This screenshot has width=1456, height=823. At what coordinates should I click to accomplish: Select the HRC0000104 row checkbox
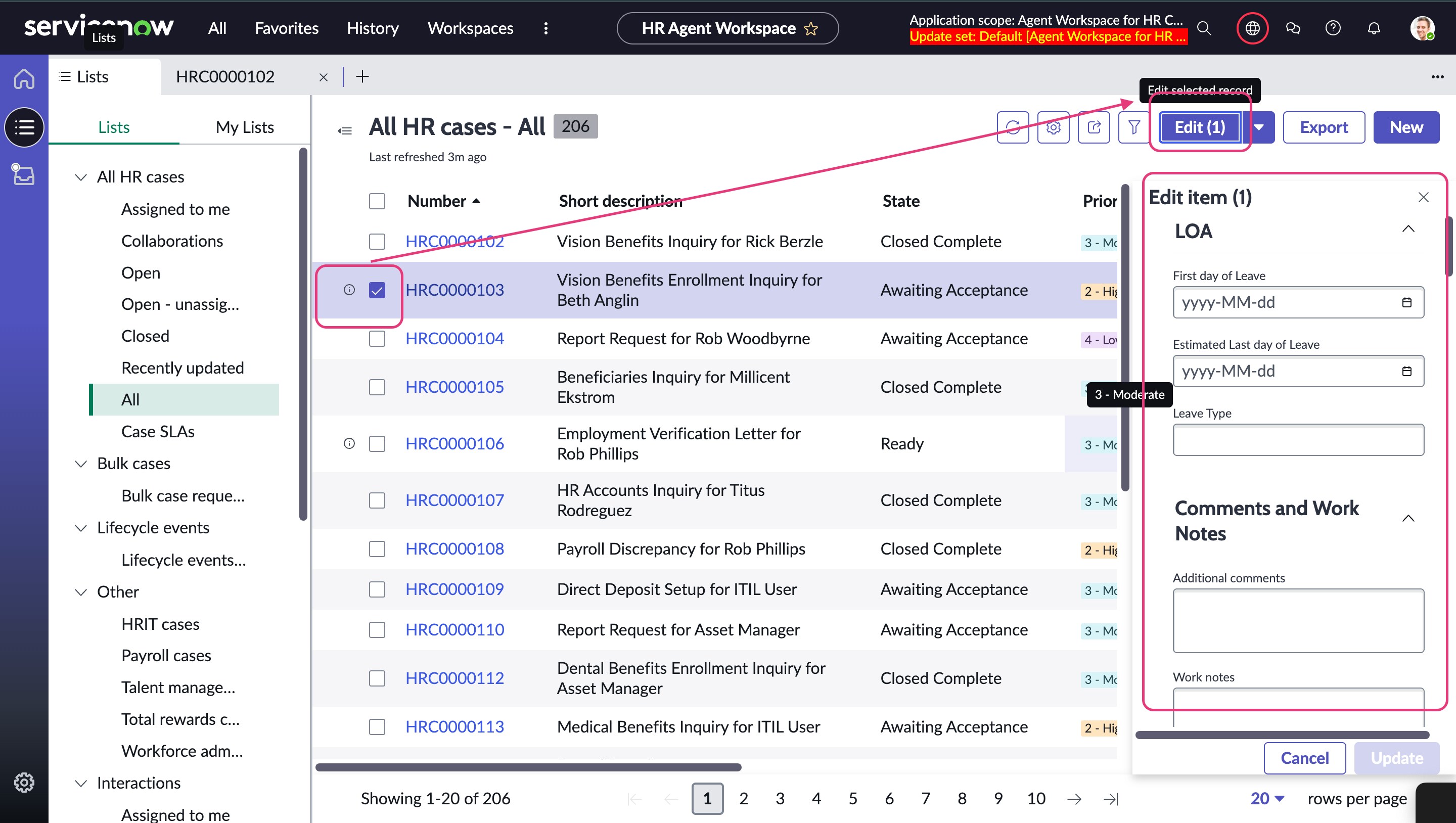(x=377, y=339)
